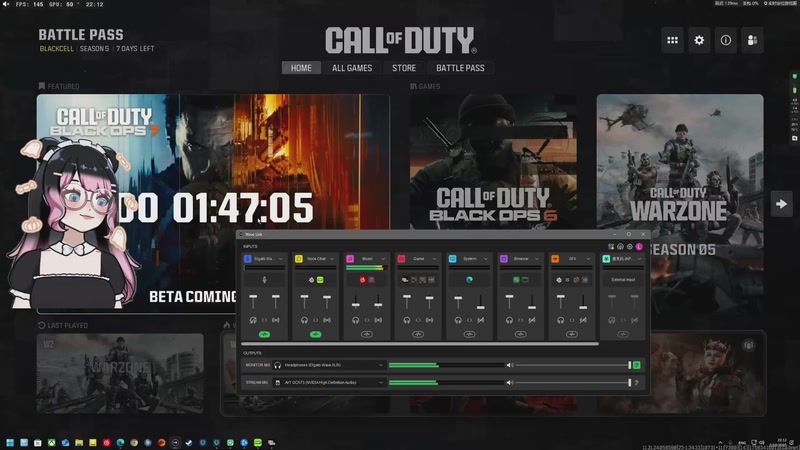Expand Browser channel dropdown
The width and height of the screenshot is (800, 450).
[537, 259]
